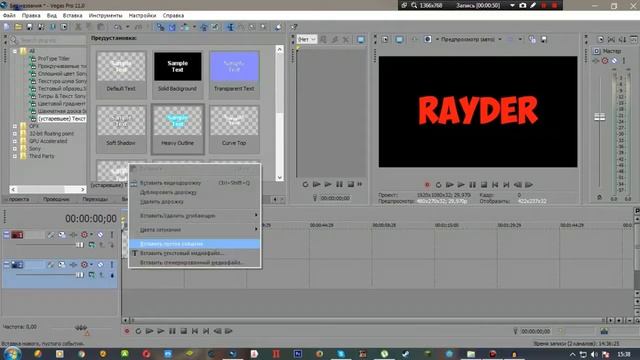
Task: Select the highlighted insert empty event menu item
Action: point(195,244)
